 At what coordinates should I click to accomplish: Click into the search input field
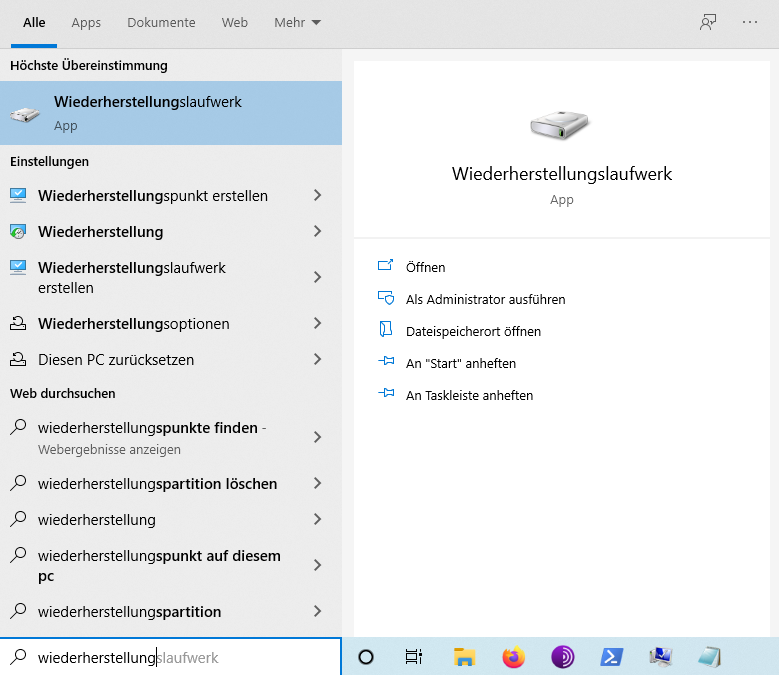point(171,657)
